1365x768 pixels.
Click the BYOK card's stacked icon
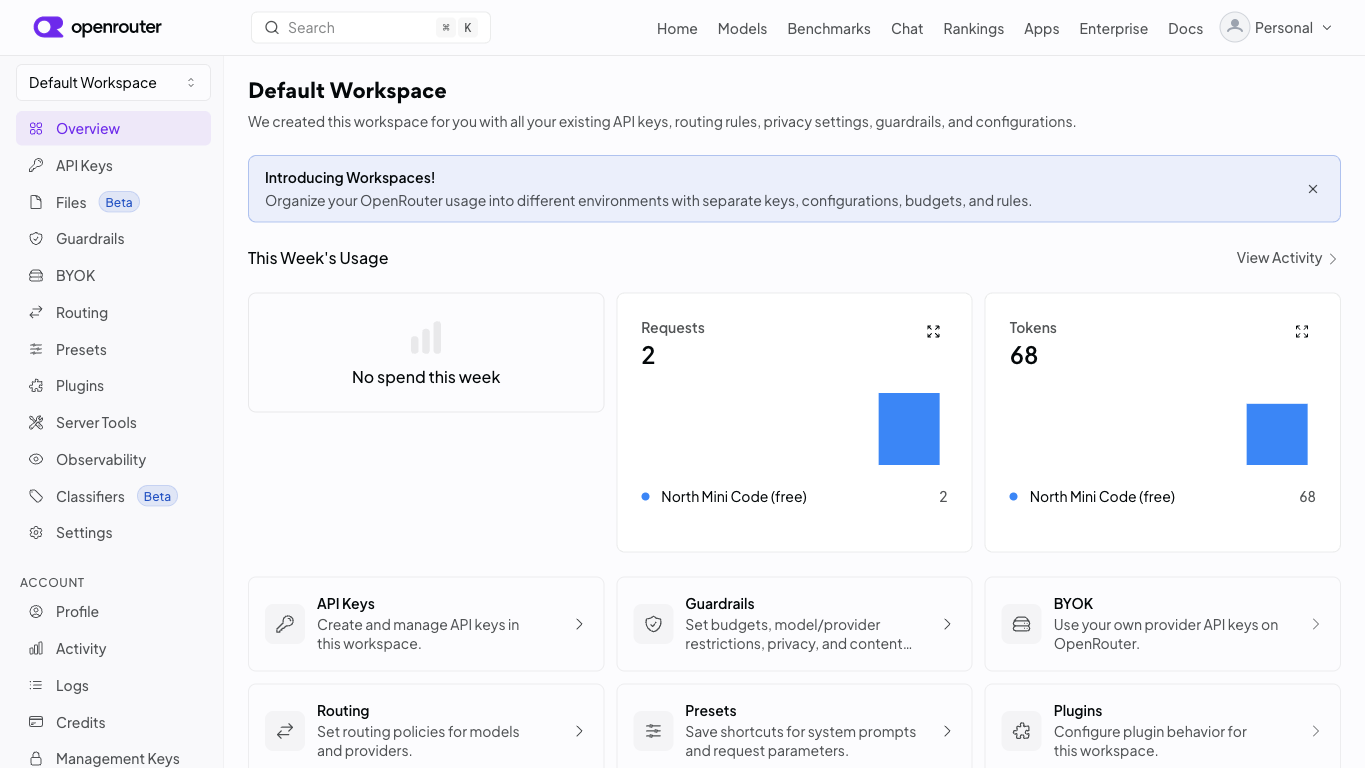[x=1021, y=624]
